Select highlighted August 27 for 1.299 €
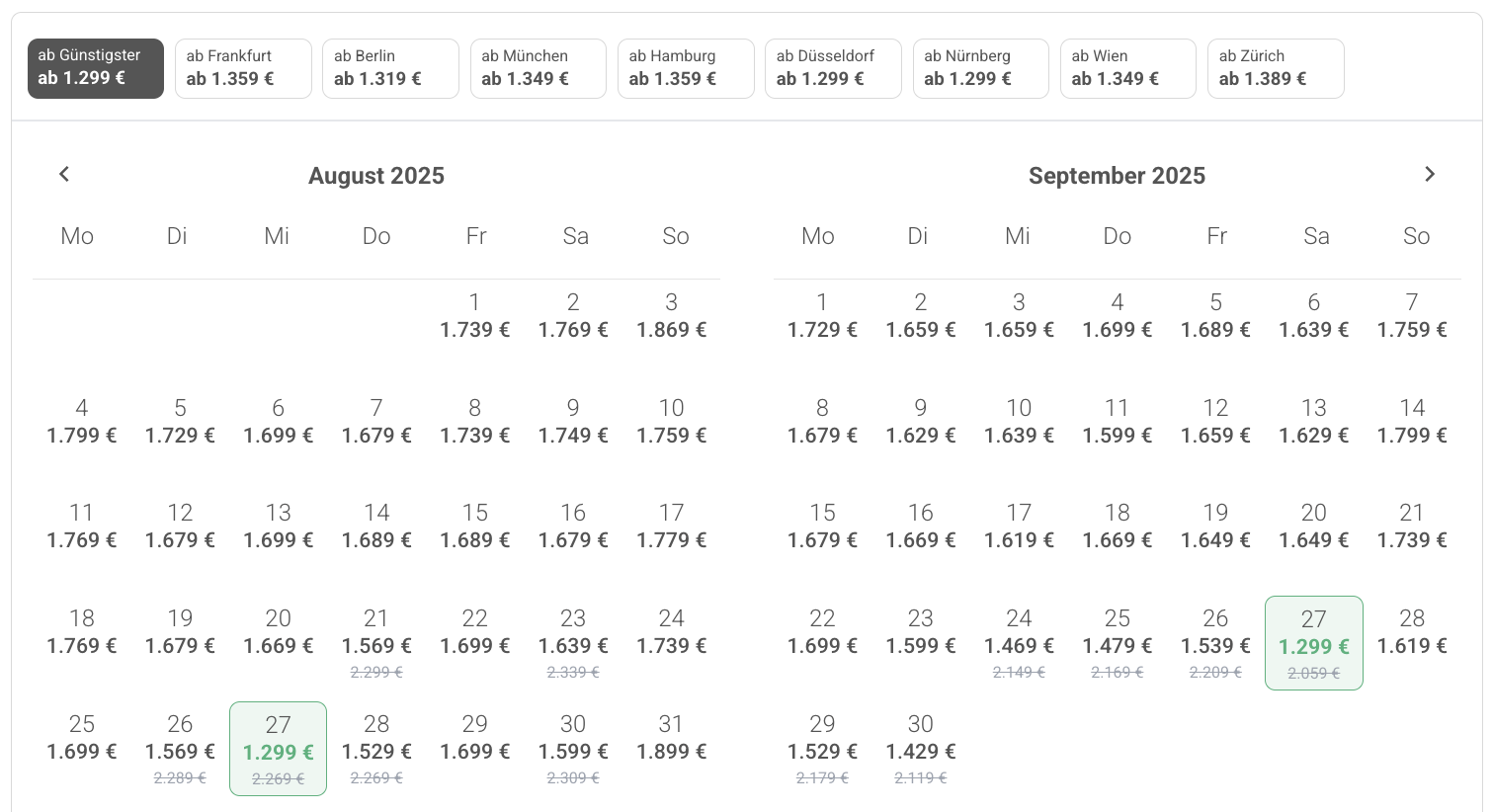 [x=279, y=749]
